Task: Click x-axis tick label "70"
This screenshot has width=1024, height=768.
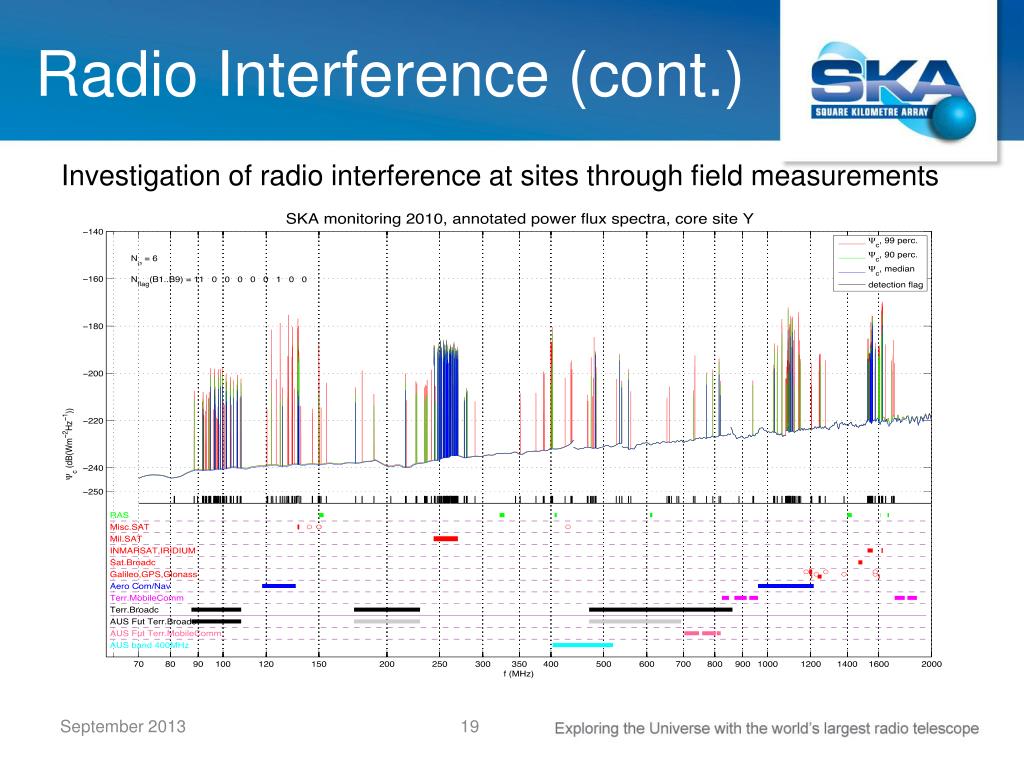Action: pos(138,664)
